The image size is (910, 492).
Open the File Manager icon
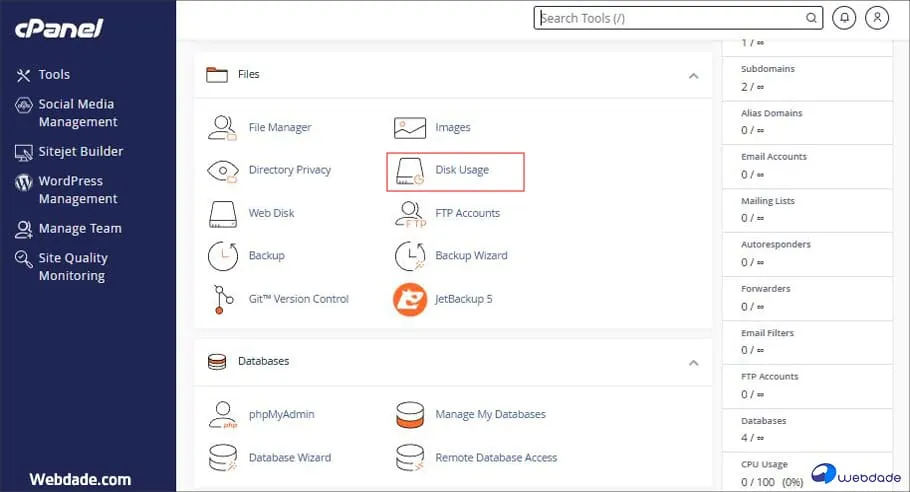pos(222,128)
